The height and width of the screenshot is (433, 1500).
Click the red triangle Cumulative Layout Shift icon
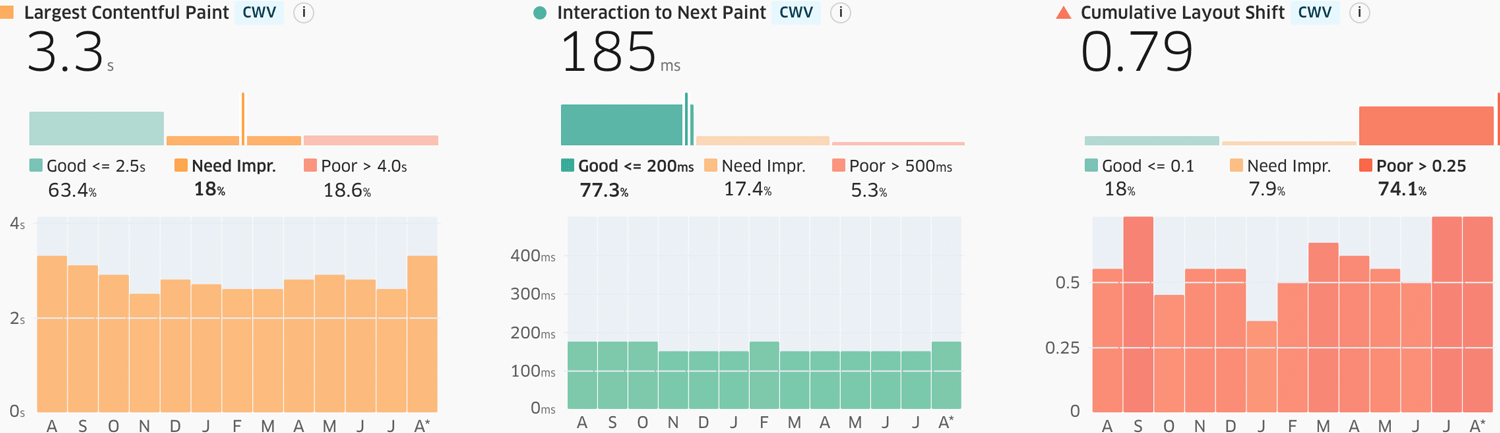[x=1063, y=13]
